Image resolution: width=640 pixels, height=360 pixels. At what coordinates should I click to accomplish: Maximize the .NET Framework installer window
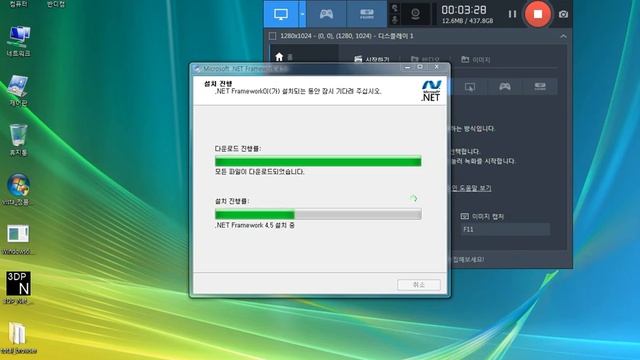(x=420, y=67)
